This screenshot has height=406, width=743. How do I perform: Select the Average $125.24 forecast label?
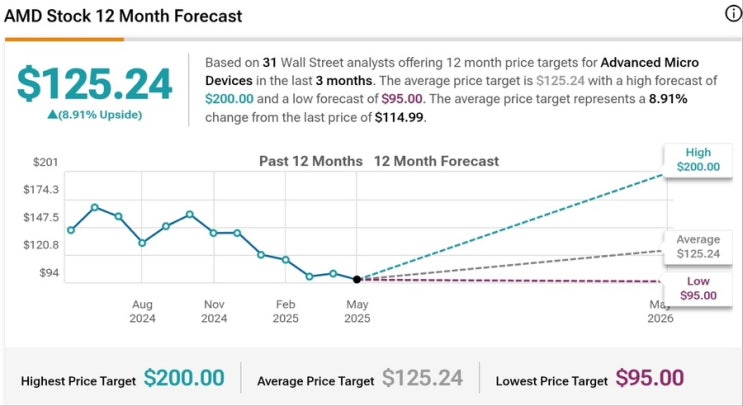point(697,246)
